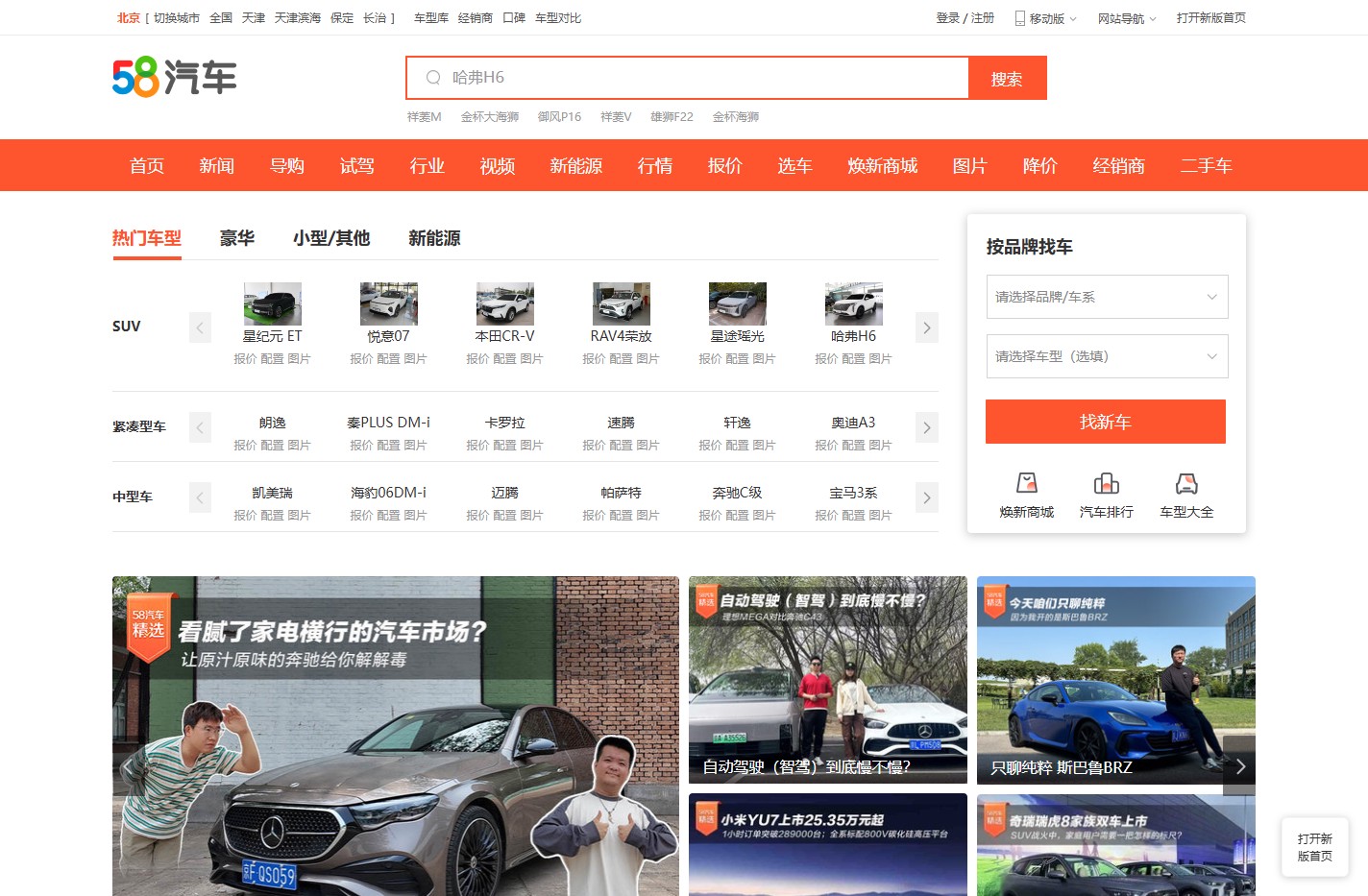Open 奇瑞瑞虎8家族双车上市 card
Image resolution: width=1368 pixels, height=896 pixels.
(1116, 845)
